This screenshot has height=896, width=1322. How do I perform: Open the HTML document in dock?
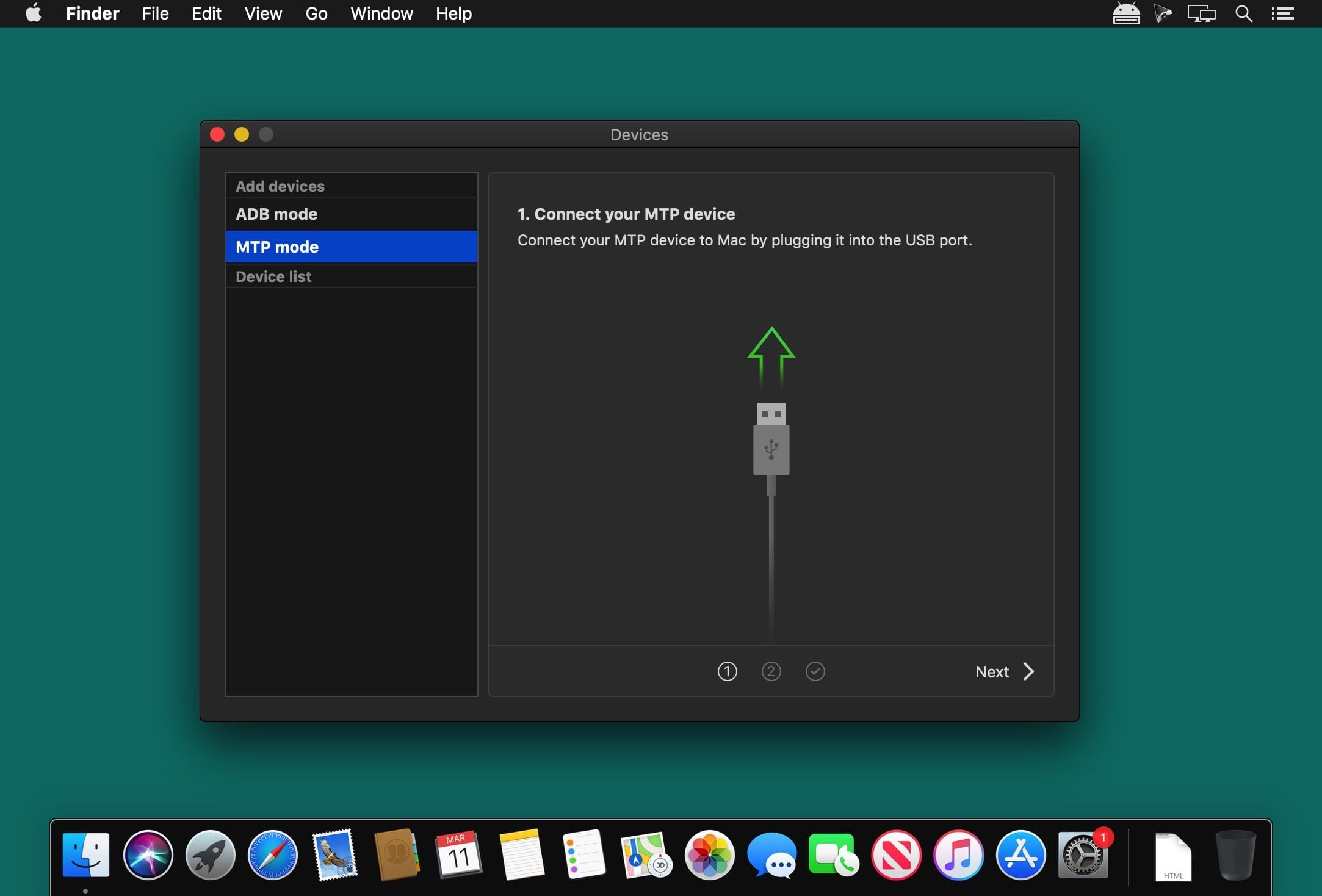pyautogui.click(x=1172, y=856)
